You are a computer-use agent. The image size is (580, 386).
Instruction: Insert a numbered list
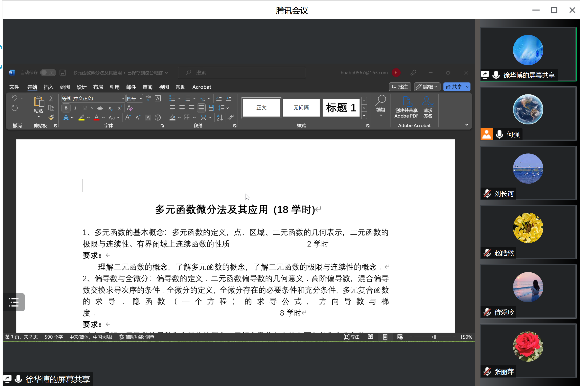point(188,98)
